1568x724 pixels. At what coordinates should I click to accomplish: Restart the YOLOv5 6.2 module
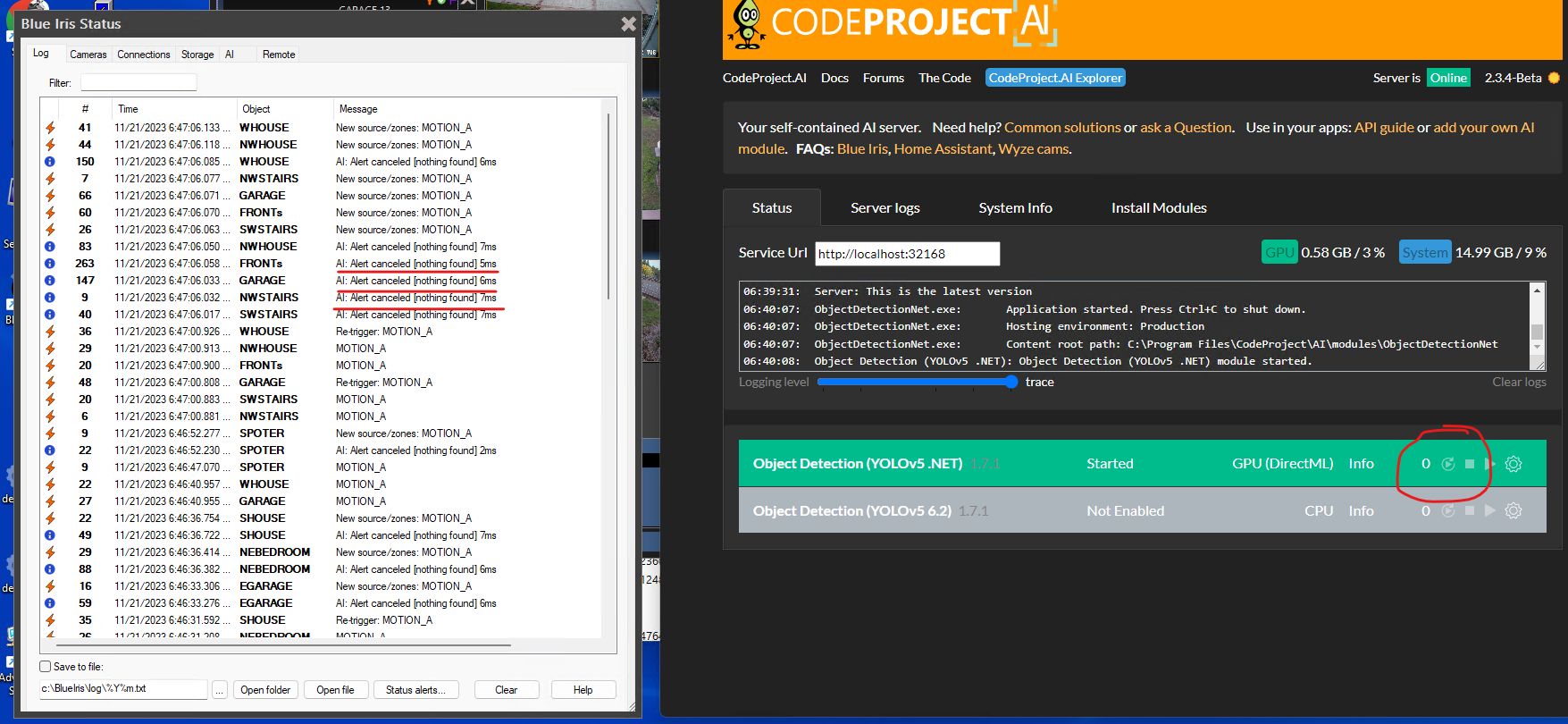[x=1448, y=510]
